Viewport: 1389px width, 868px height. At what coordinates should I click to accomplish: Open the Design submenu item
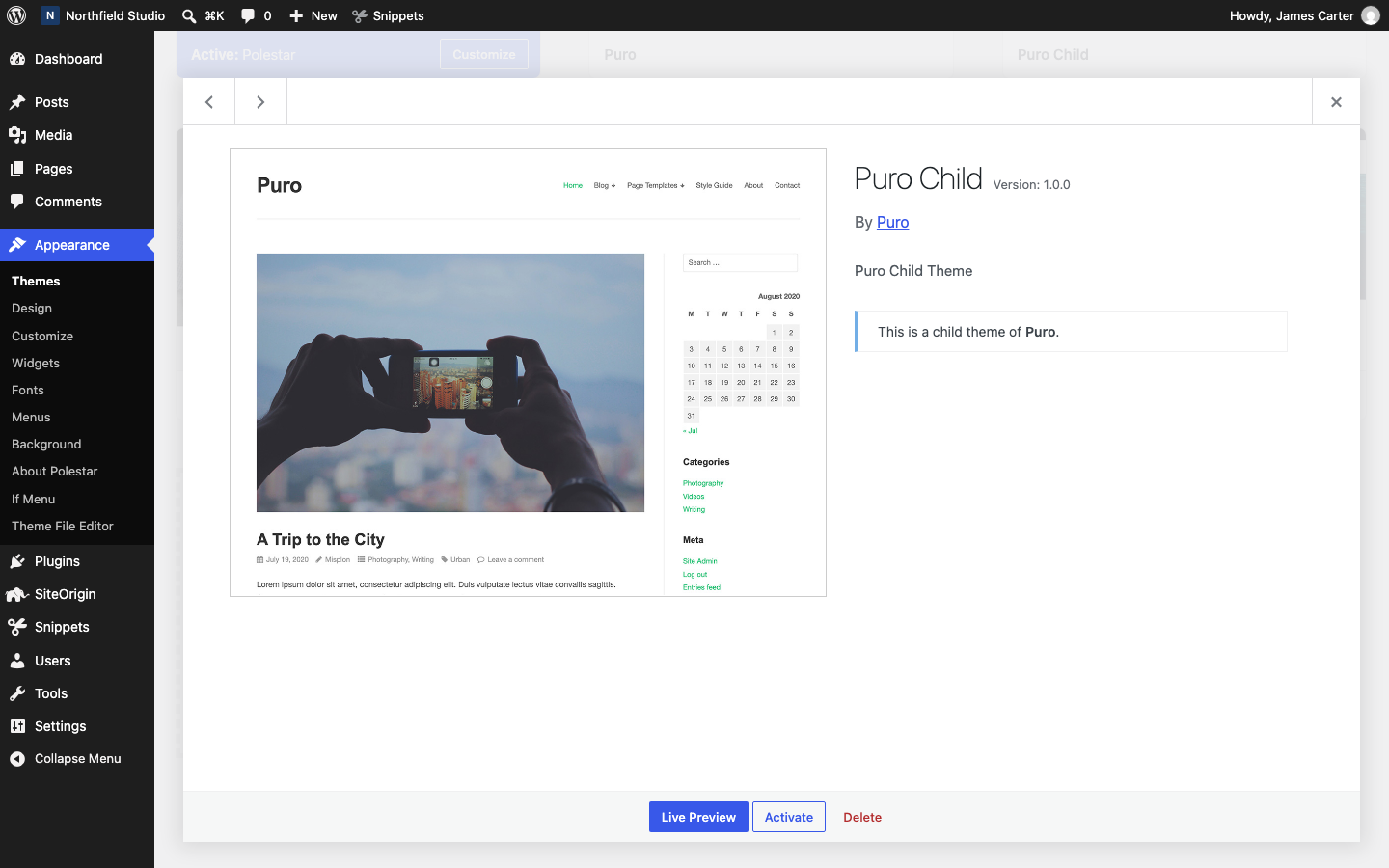(x=32, y=309)
